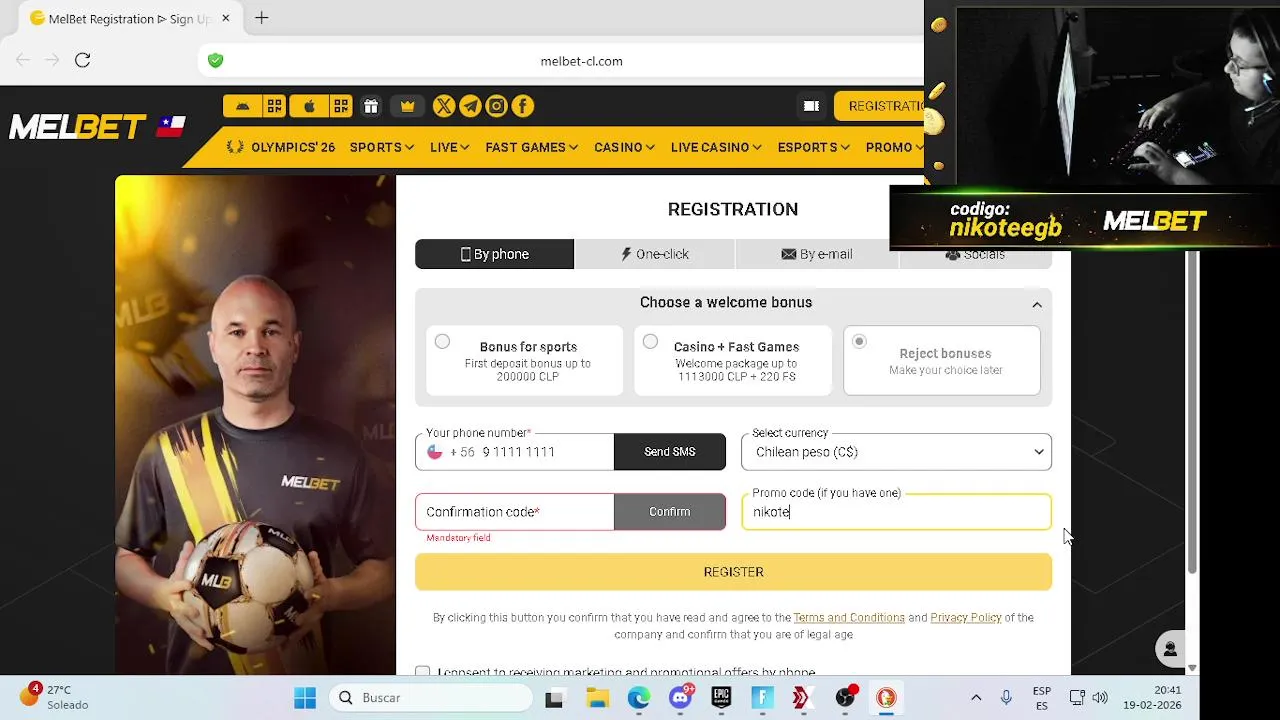Open the Privacy Policy link
This screenshot has width=1280, height=720.
coord(966,618)
